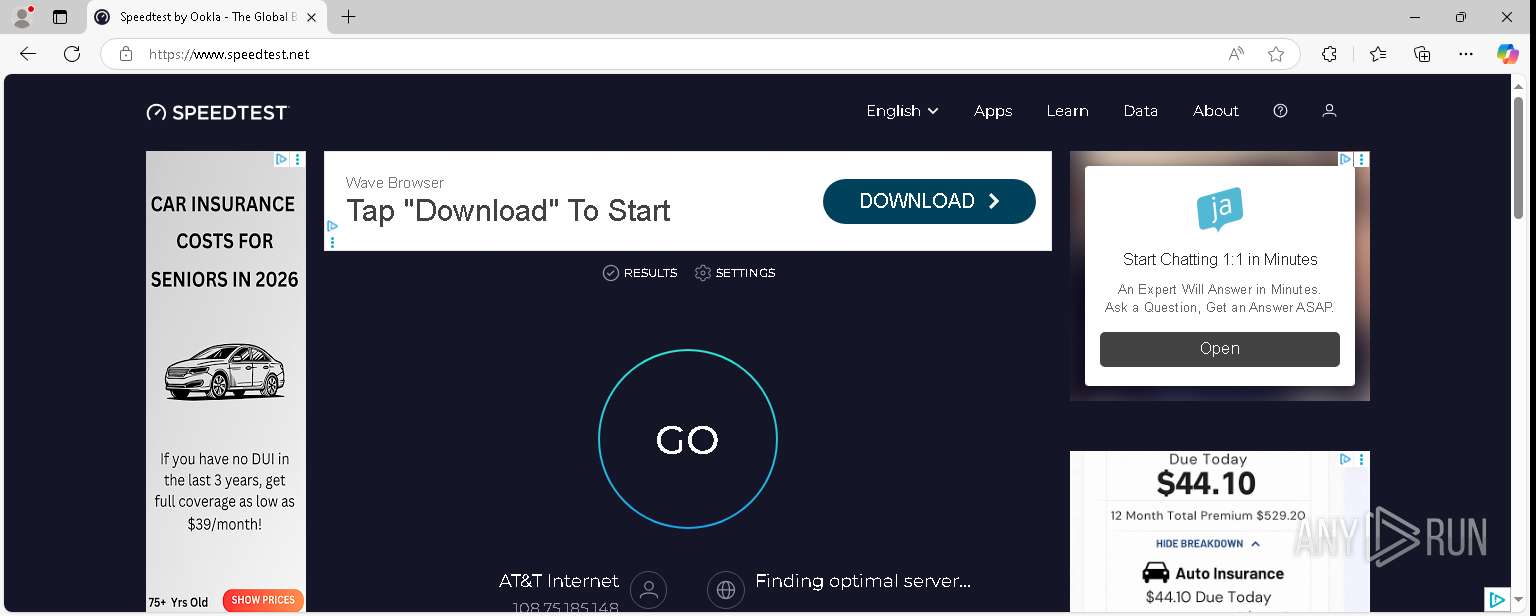Screen dimensions: 1536x616
Task: Open browser extensions icon
Action: (x=1329, y=54)
